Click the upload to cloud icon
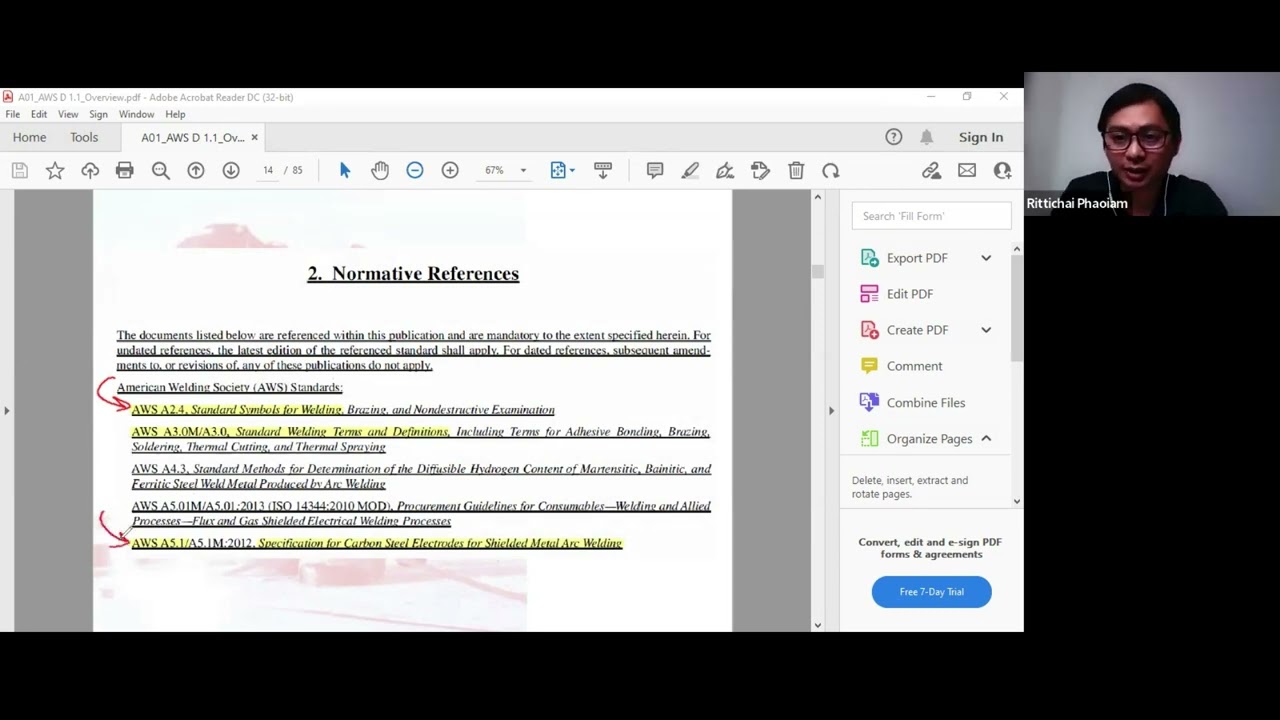The height and width of the screenshot is (720, 1280). tap(90, 171)
